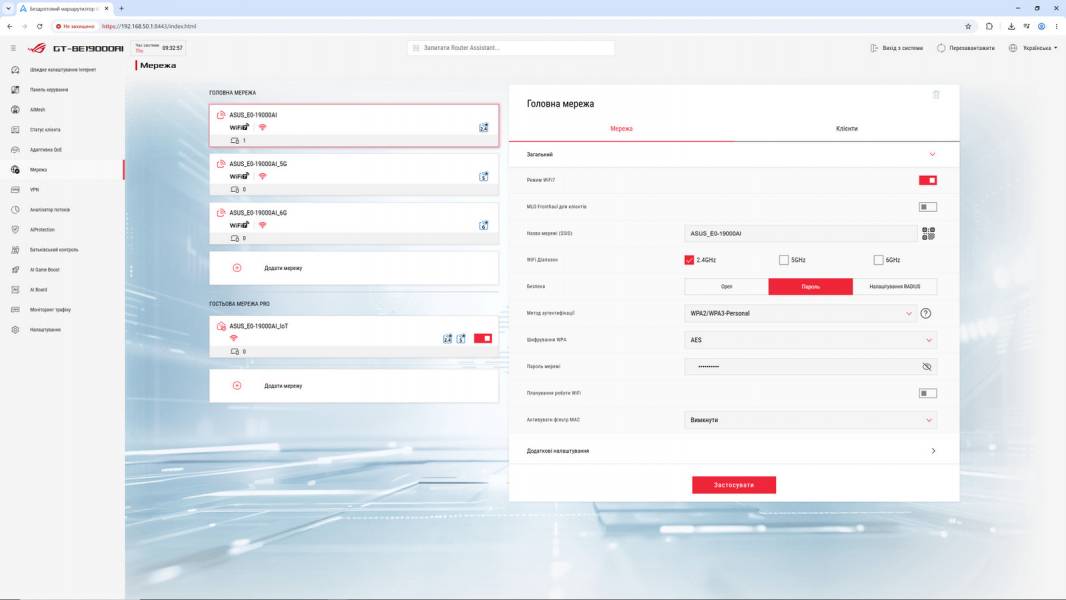Select the ASUS_E0-19000AI_6G network card

point(354,224)
